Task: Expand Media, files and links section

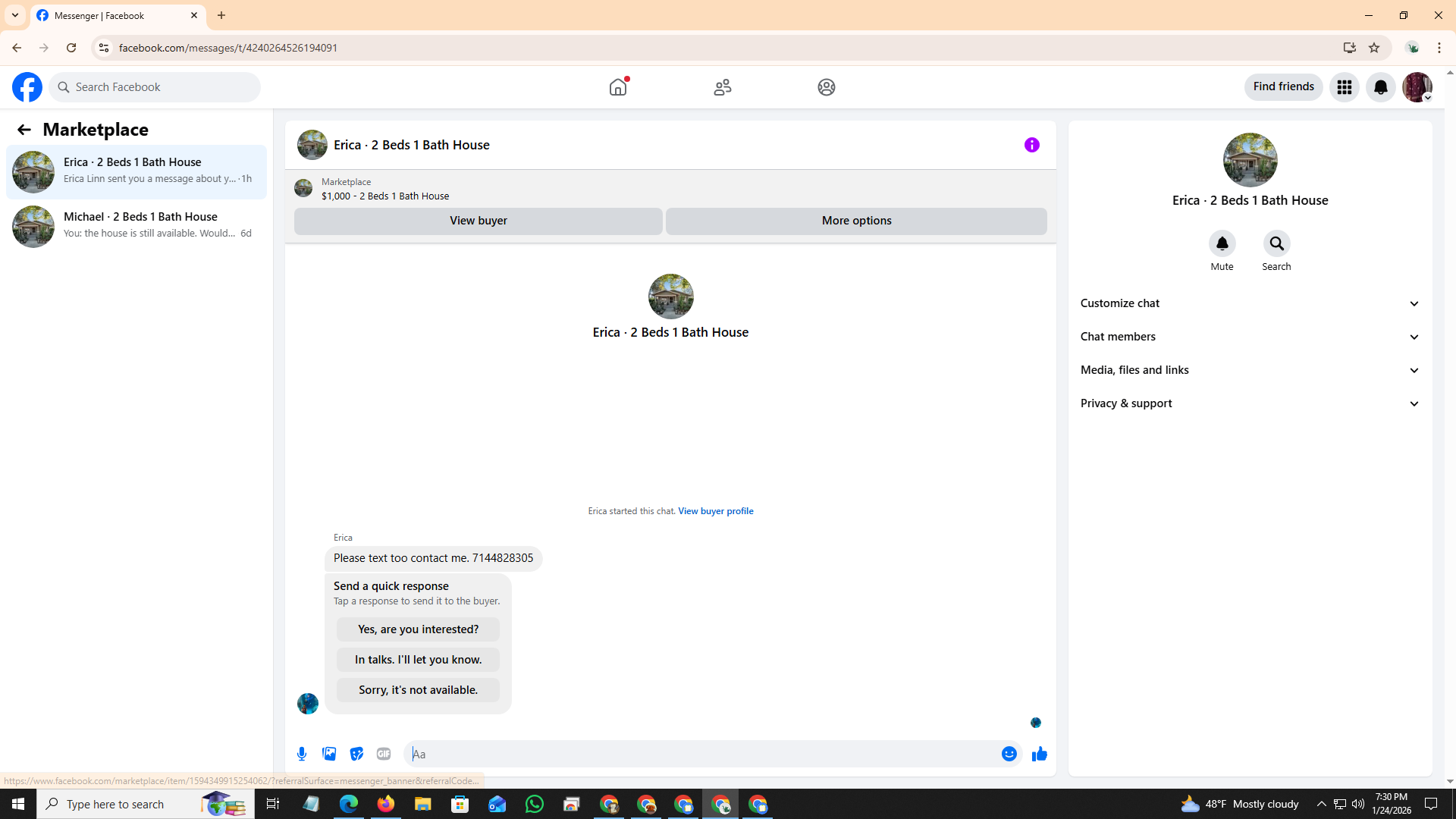Action: coord(1250,370)
